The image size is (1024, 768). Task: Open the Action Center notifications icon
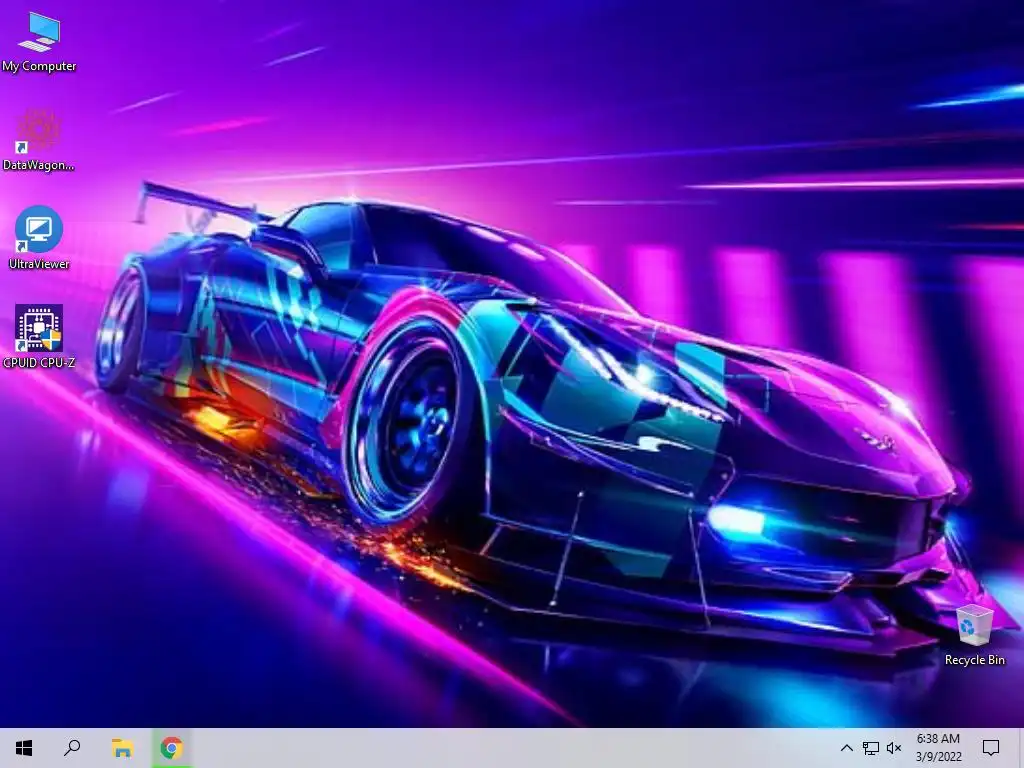pos(991,748)
